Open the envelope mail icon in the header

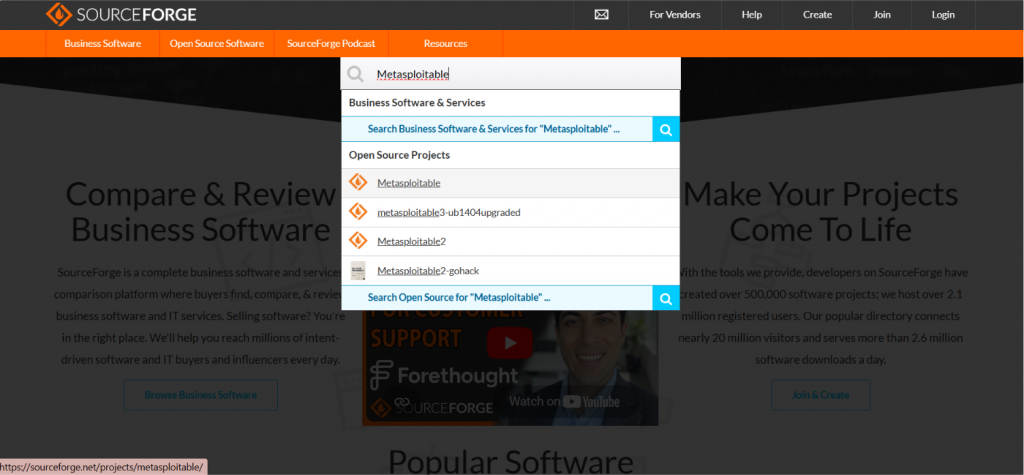click(x=601, y=14)
